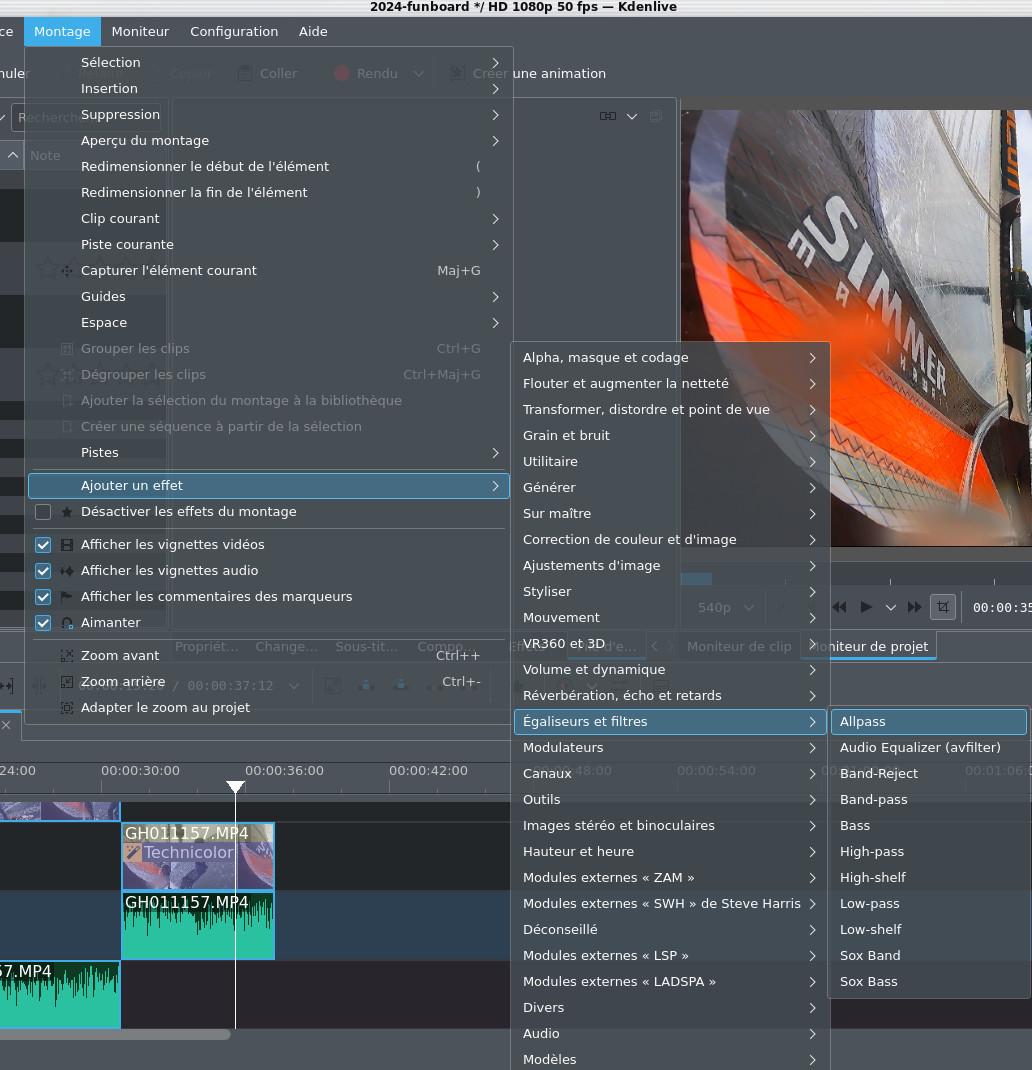This screenshot has width=1032, height=1070.
Task: Click the audio thumbnails waveform icon
Action: (67, 570)
